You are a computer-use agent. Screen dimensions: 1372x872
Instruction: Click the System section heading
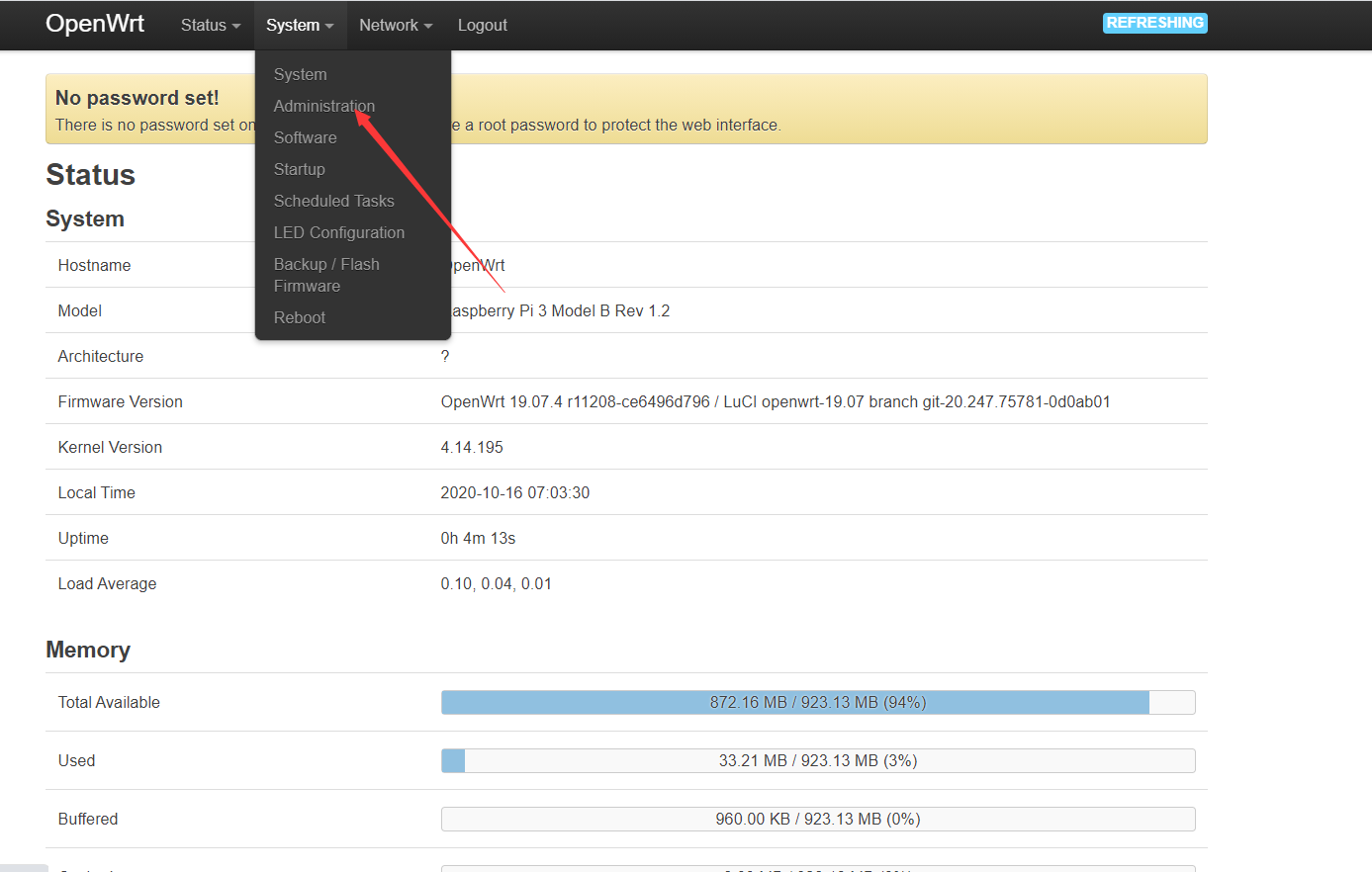[x=85, y=219]
